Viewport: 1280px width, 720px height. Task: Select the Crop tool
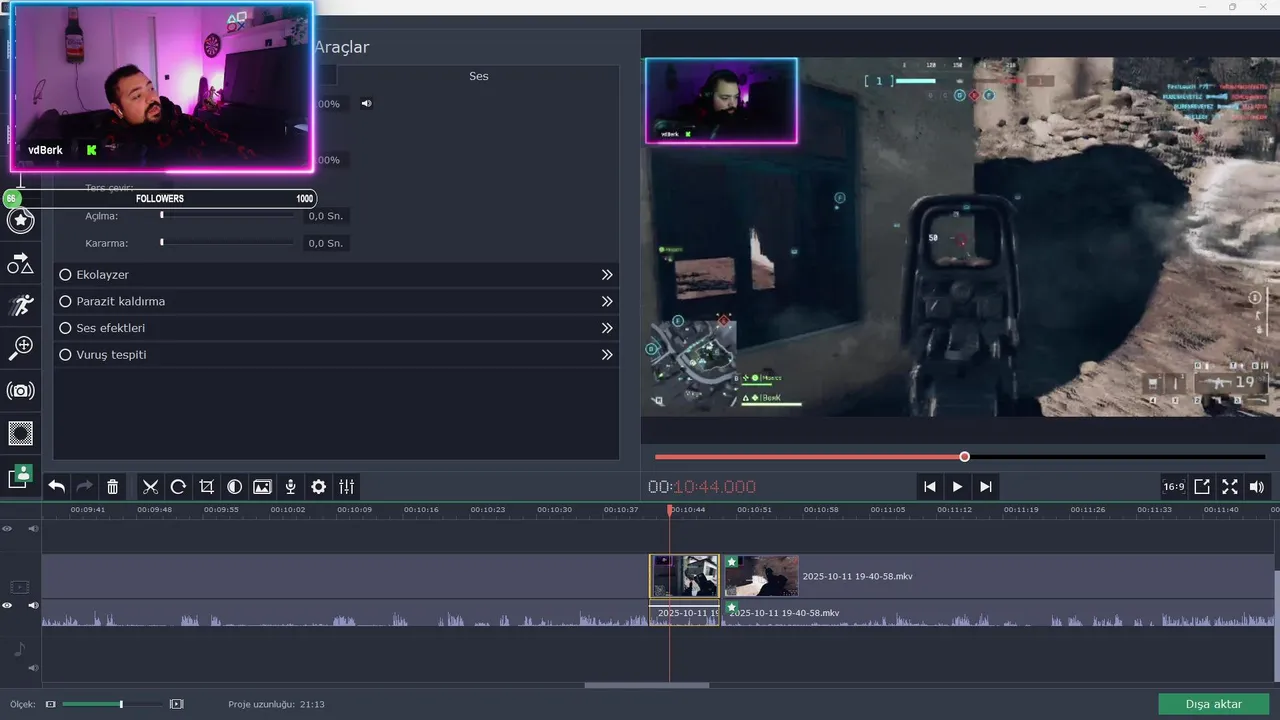[x=206, y=487]
